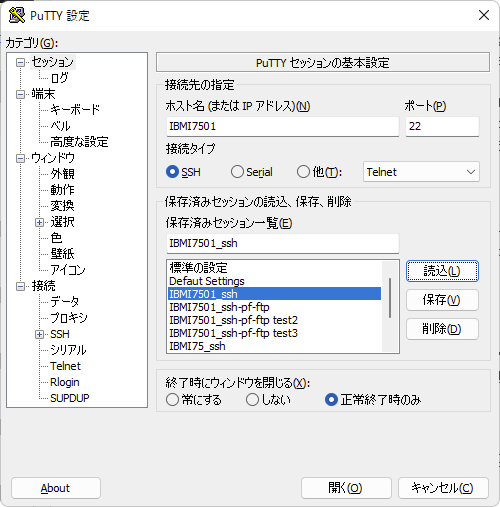Click the 読込(L) load button
500x507 pixels.
pos(442,271)
